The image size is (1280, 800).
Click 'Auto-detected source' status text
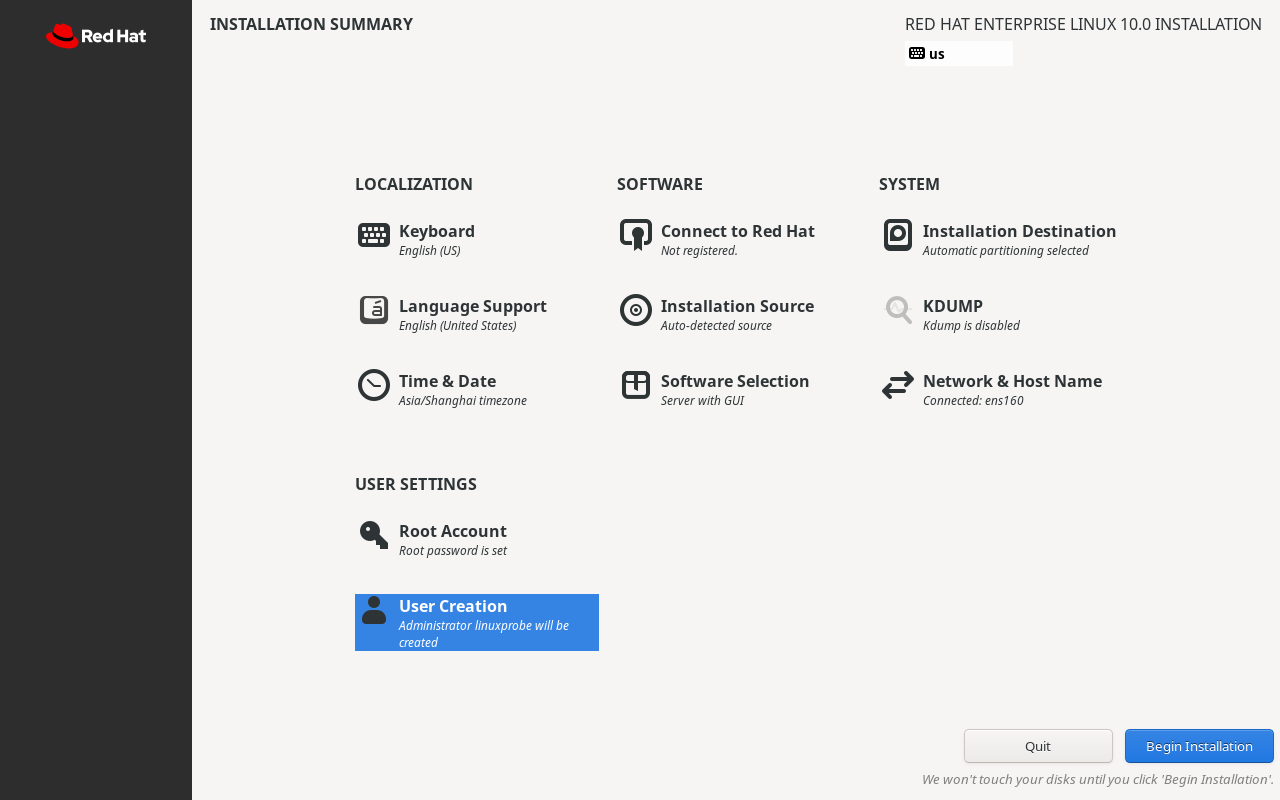[716, 326]
